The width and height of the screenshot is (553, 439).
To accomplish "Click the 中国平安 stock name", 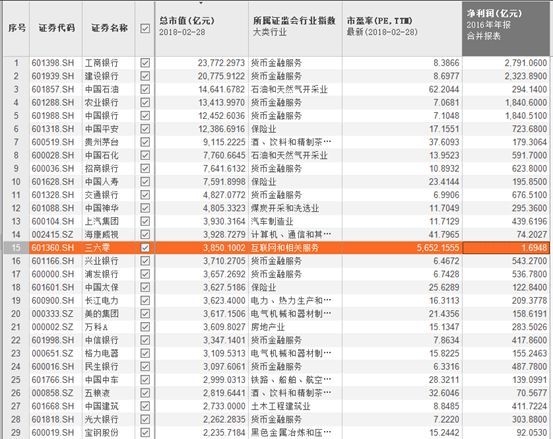I will [102, 129].
